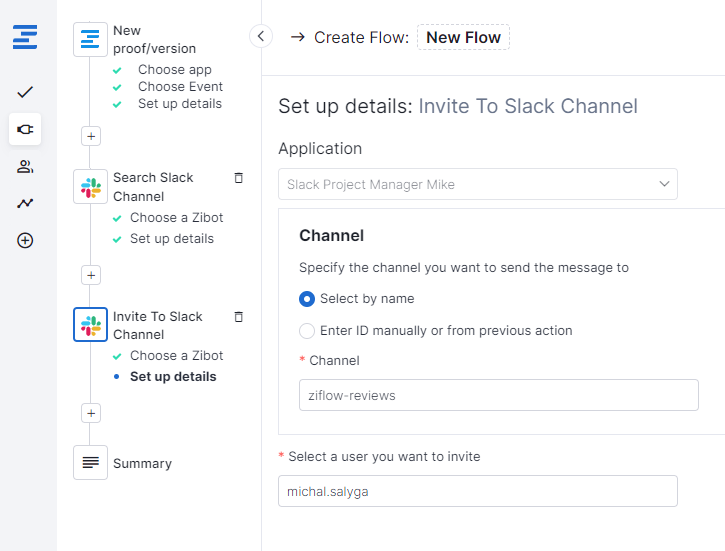Add a step after Search Slack Channel
The image size is (725, 551).
pyautogui.click(x=91, y=275)
